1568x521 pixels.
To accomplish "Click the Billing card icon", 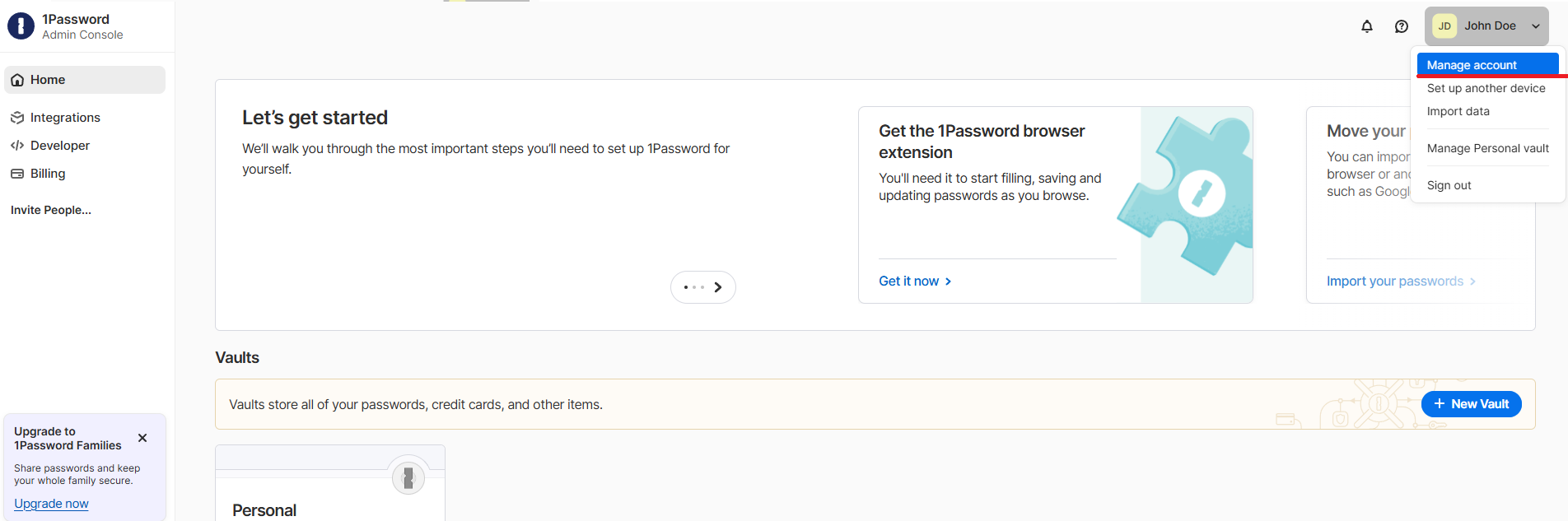I will coord(17,174).
